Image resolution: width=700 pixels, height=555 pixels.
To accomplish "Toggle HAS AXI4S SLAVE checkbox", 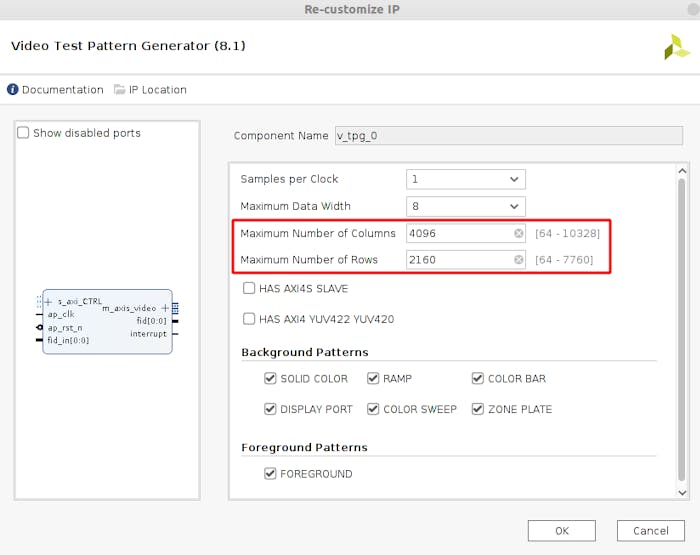I will tap(249, 289).
